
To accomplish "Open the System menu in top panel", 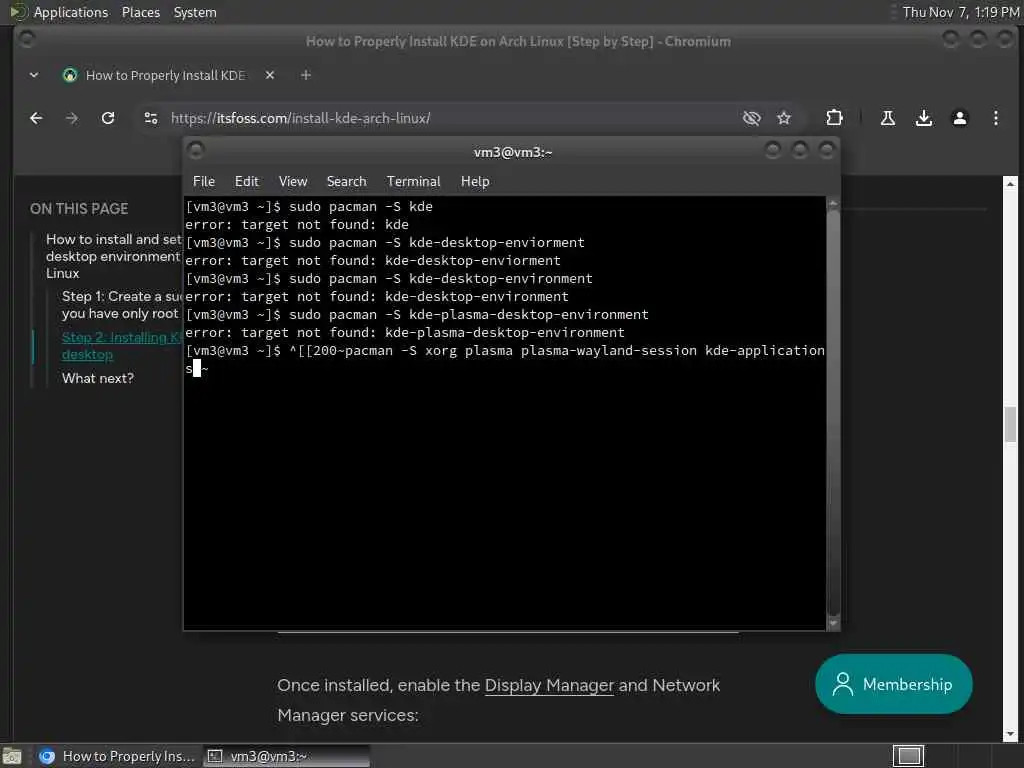I will (195, 12).
